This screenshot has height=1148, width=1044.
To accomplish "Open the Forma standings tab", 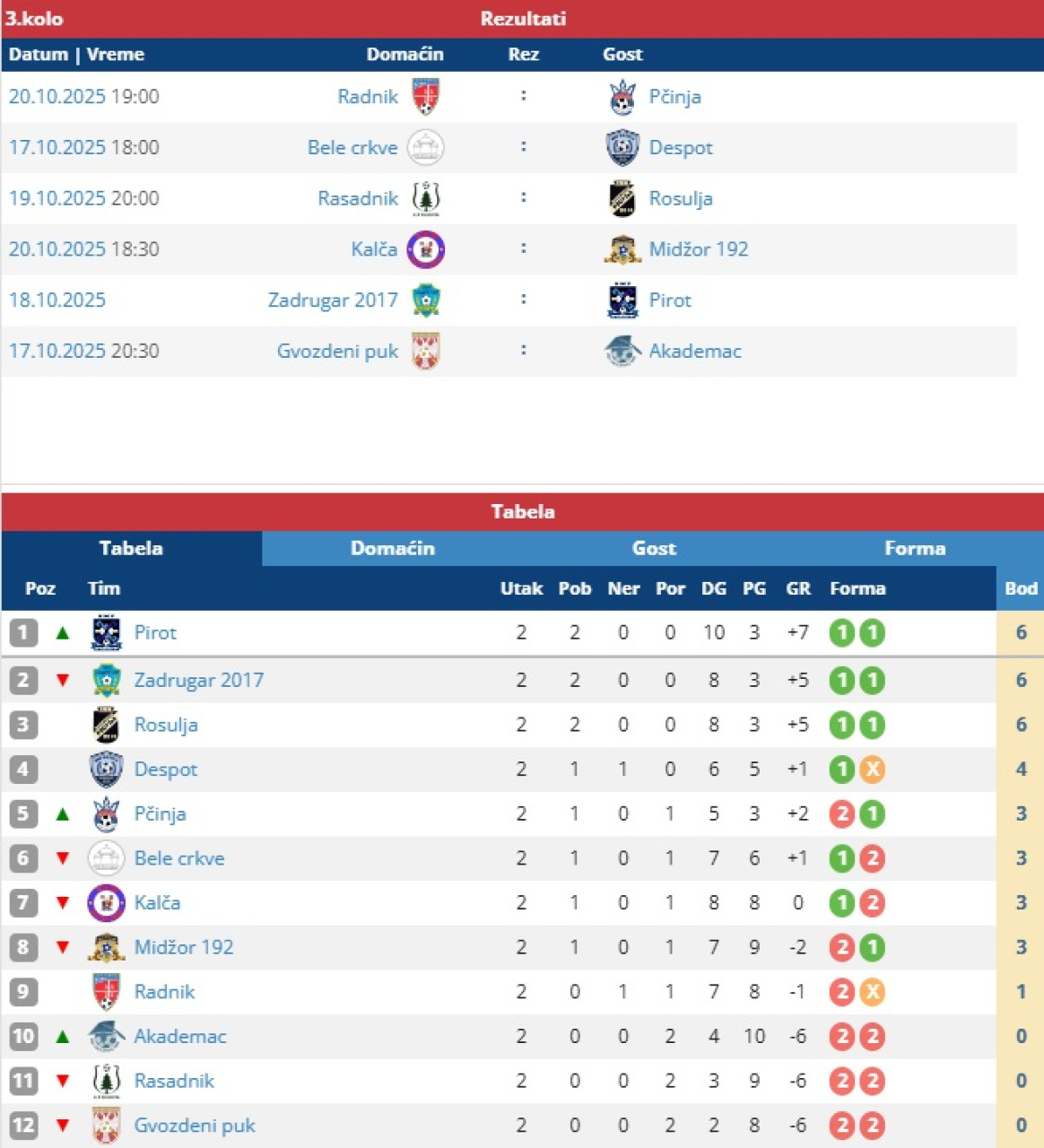I will tap(915, 548).
